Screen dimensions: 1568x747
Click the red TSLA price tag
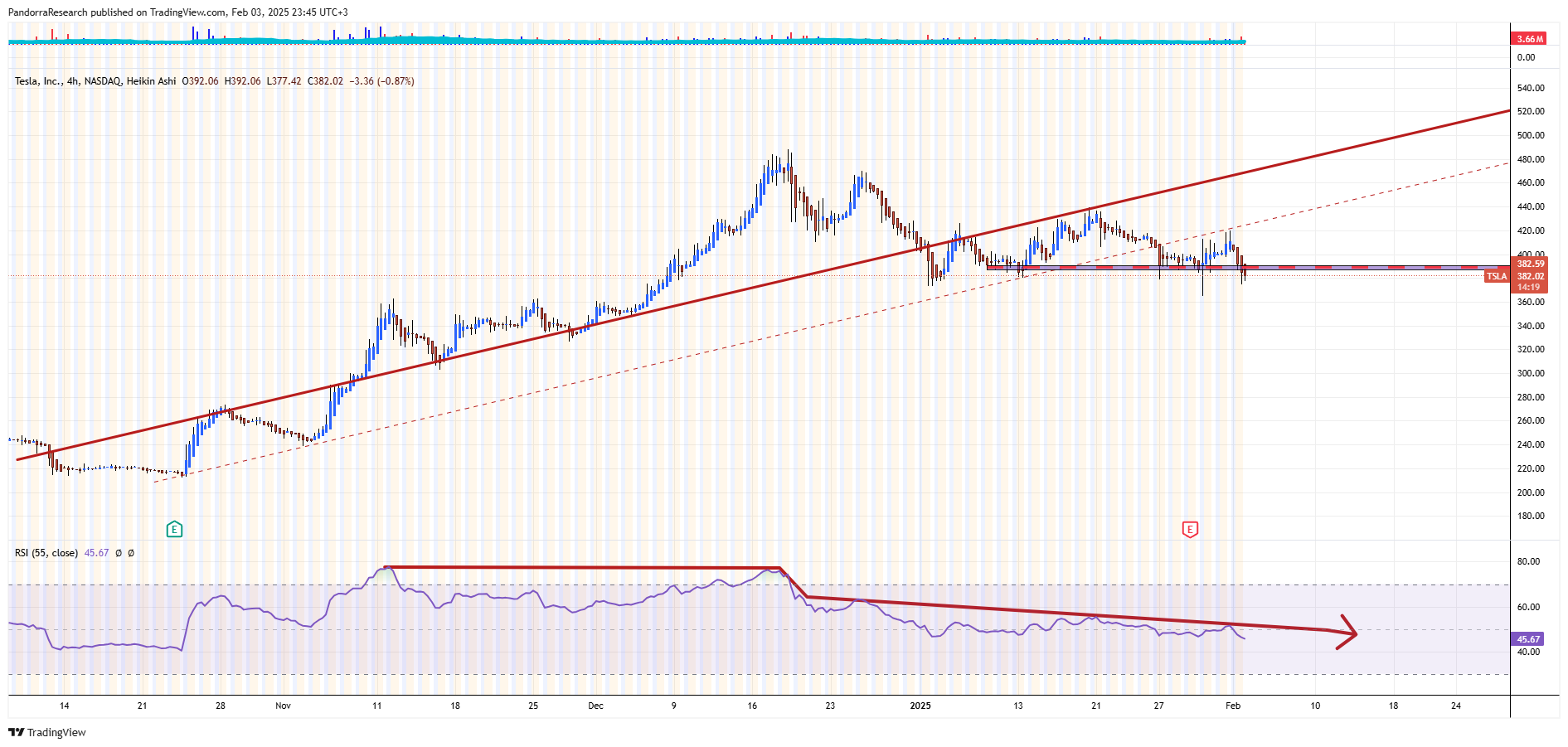click(1496, 276)
